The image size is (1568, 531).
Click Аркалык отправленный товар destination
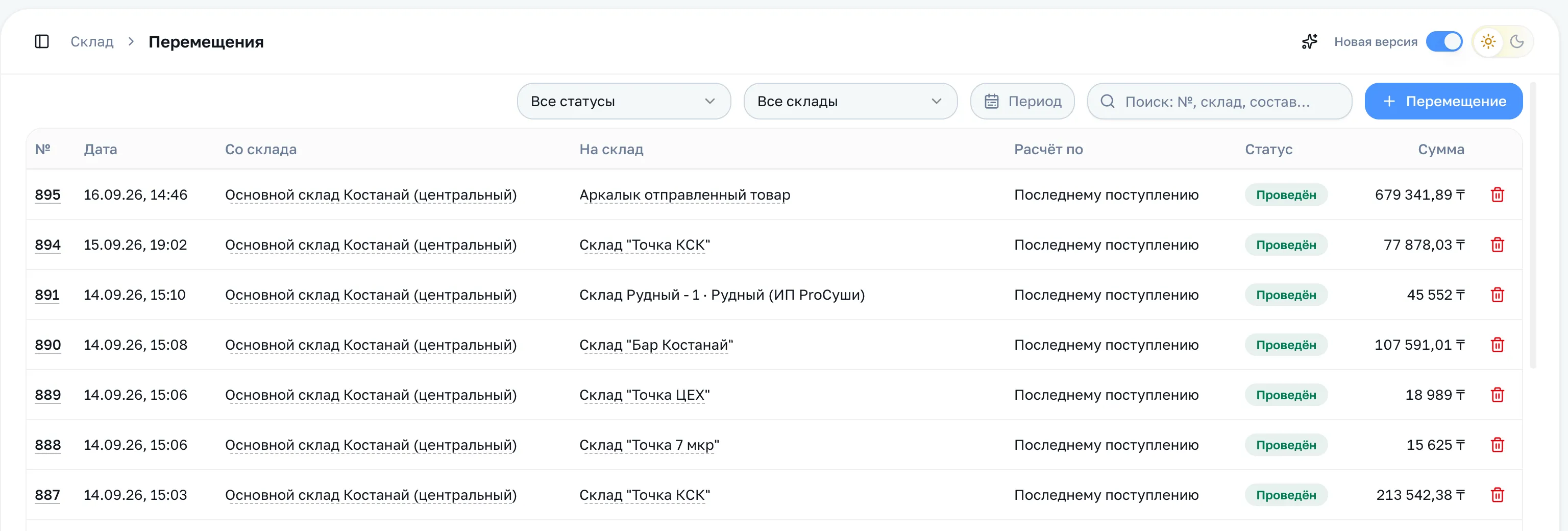(x=685, y=195)
